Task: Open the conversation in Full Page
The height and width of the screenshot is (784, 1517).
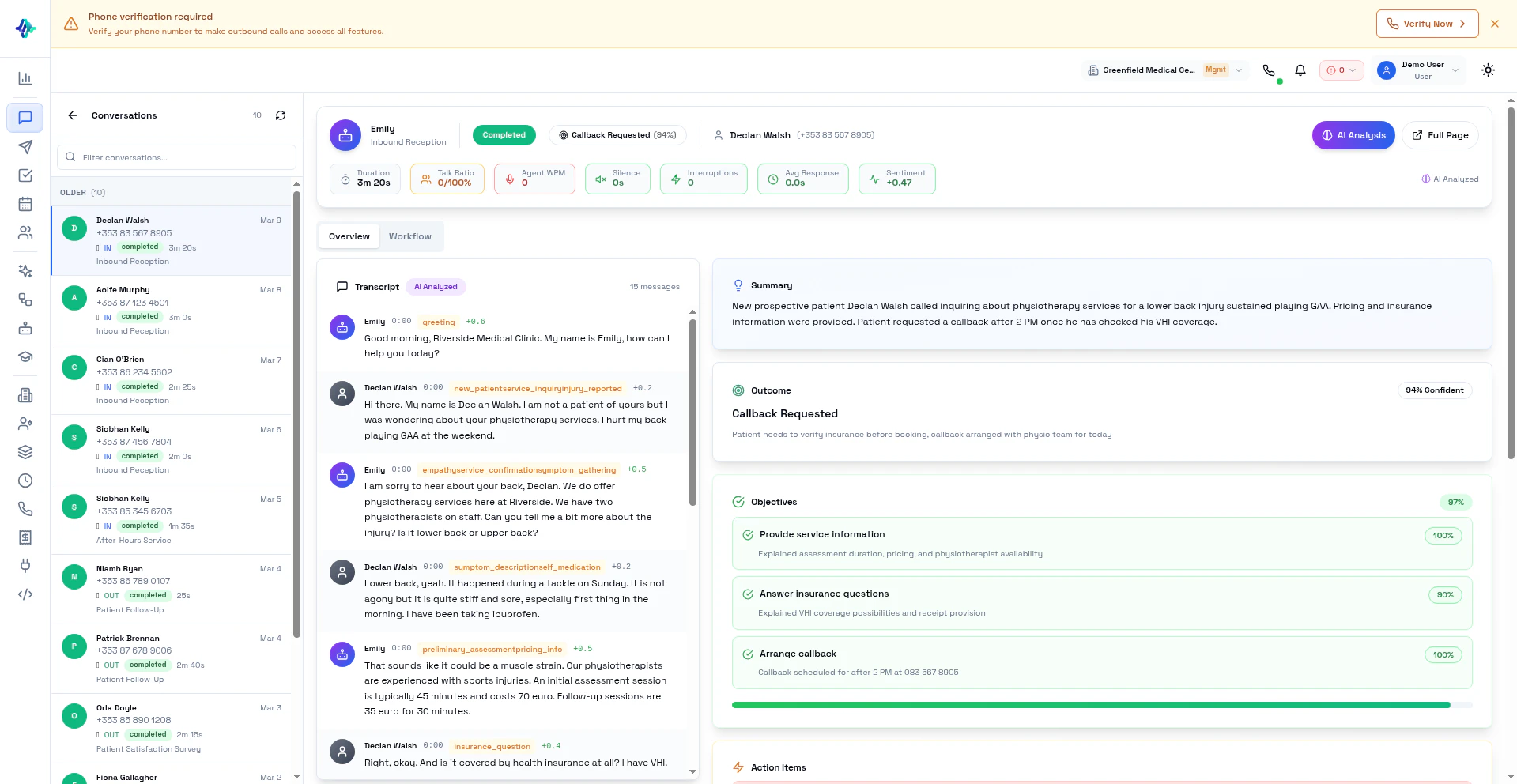Action: (1440, 135)
